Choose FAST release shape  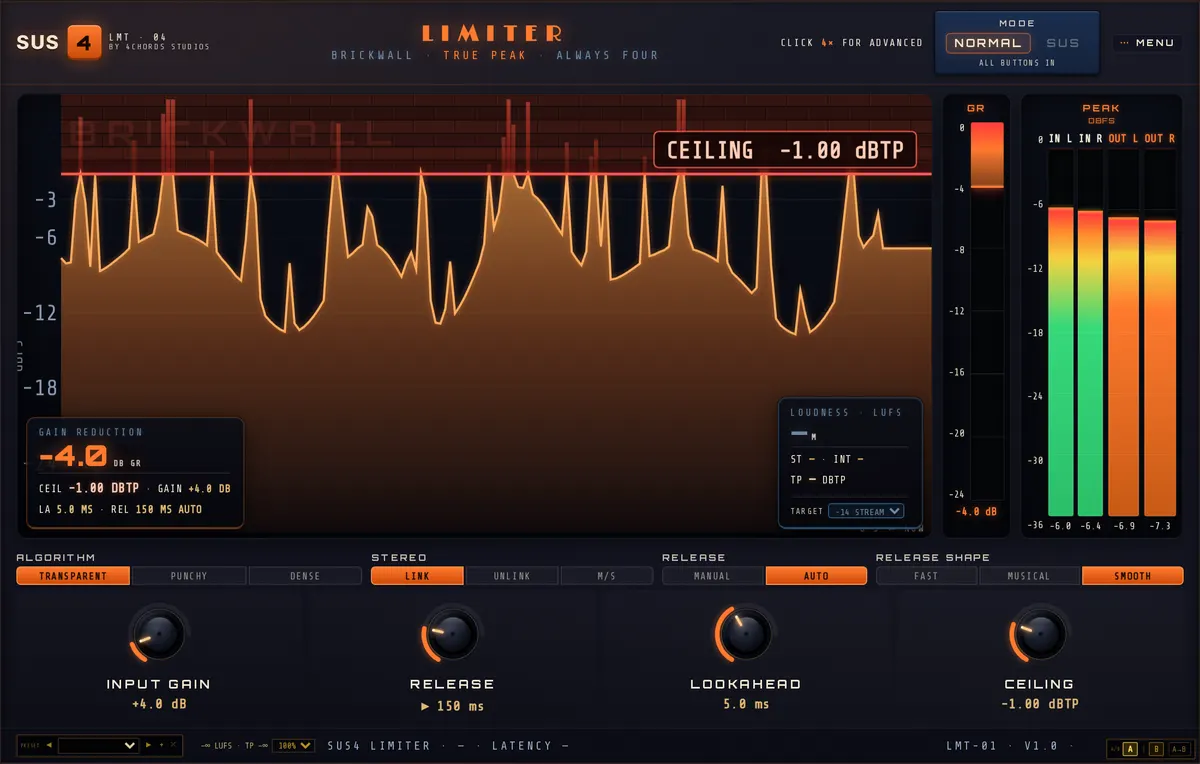(x=927, y=576)
